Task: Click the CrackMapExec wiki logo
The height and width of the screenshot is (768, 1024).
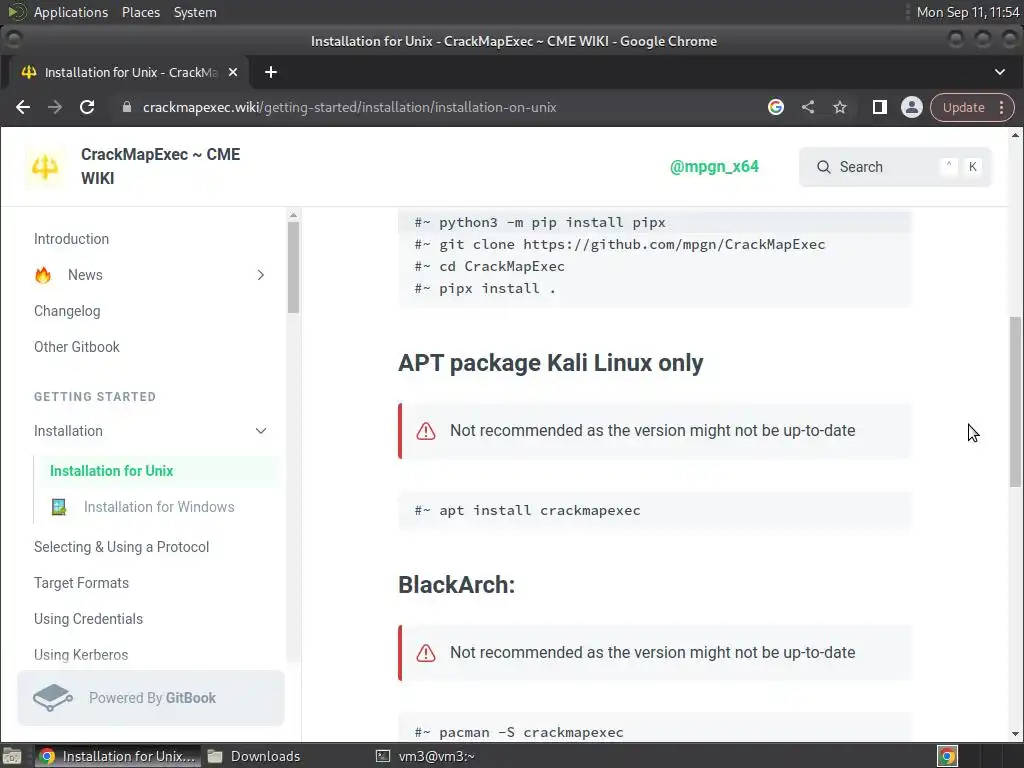Action: click(45, 167)
